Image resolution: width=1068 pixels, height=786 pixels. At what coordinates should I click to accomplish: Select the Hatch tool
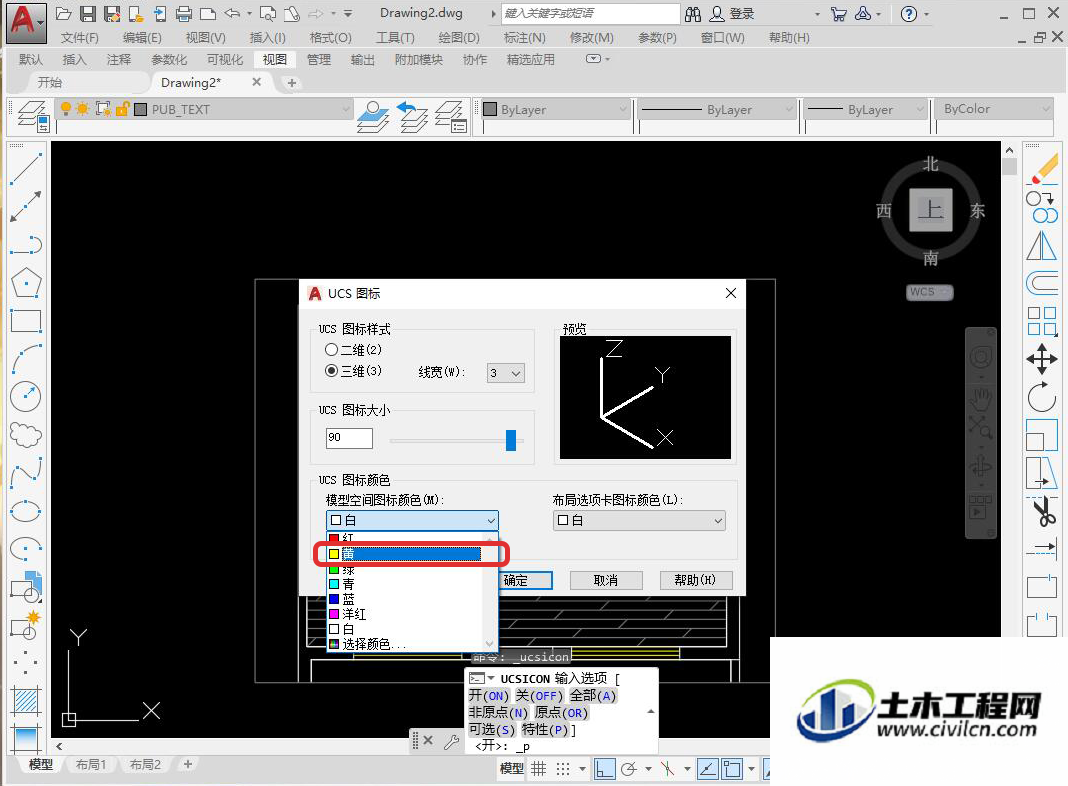pyautogui.click(x=26, y=700)
